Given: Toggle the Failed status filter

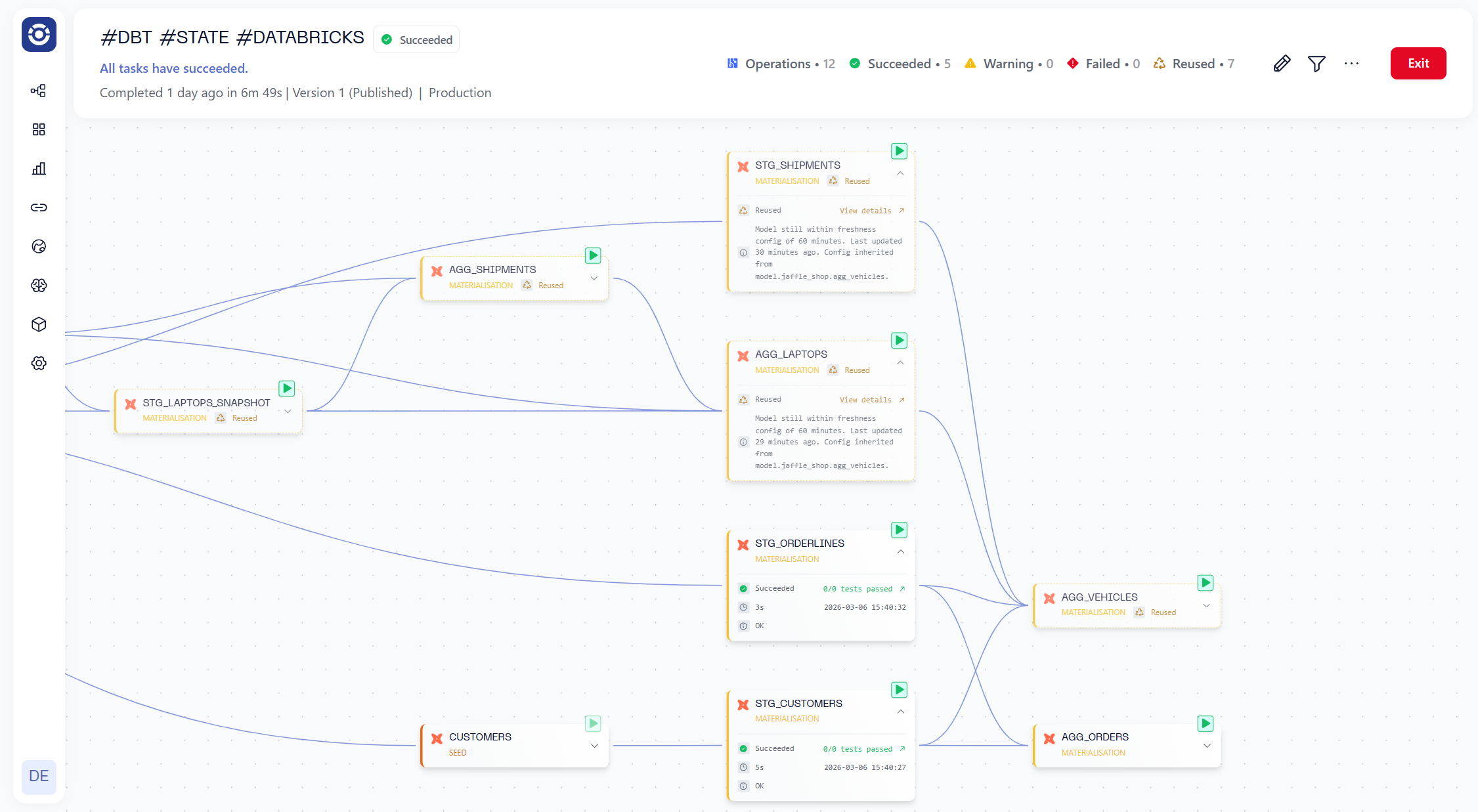Looking at the screenshot, I should tap(1103, 64).
